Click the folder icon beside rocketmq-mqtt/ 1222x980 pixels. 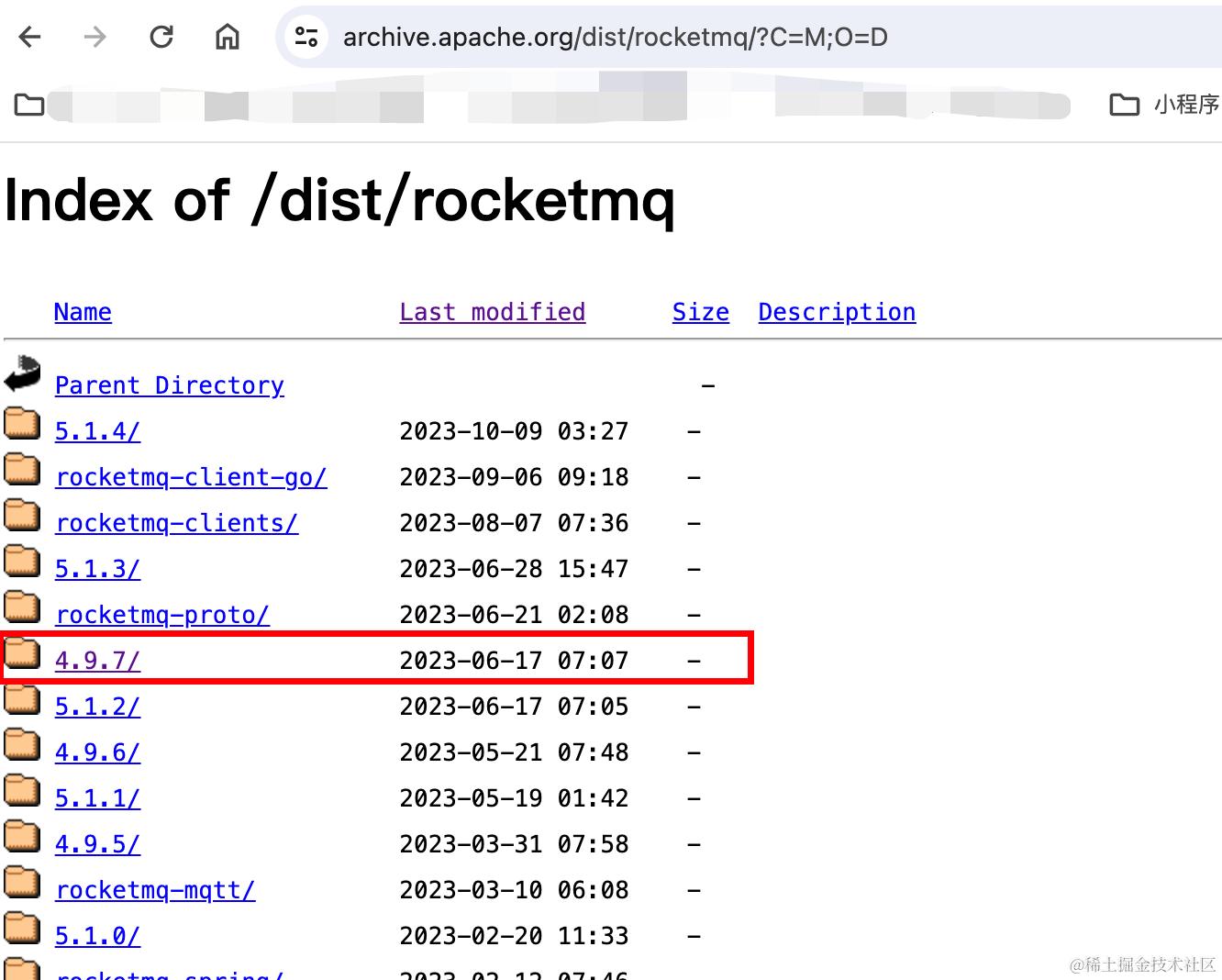(22, 882)
